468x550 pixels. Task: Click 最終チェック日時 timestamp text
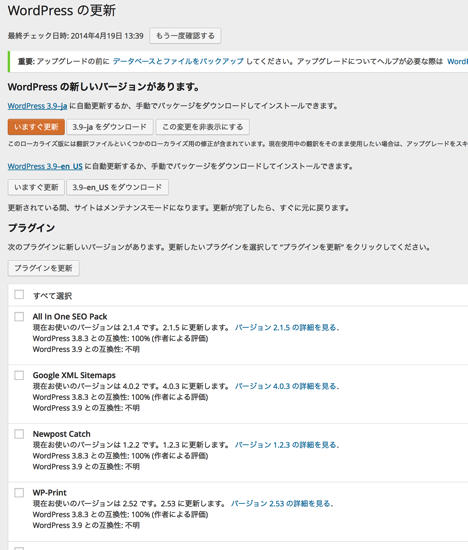coord(75,36)
